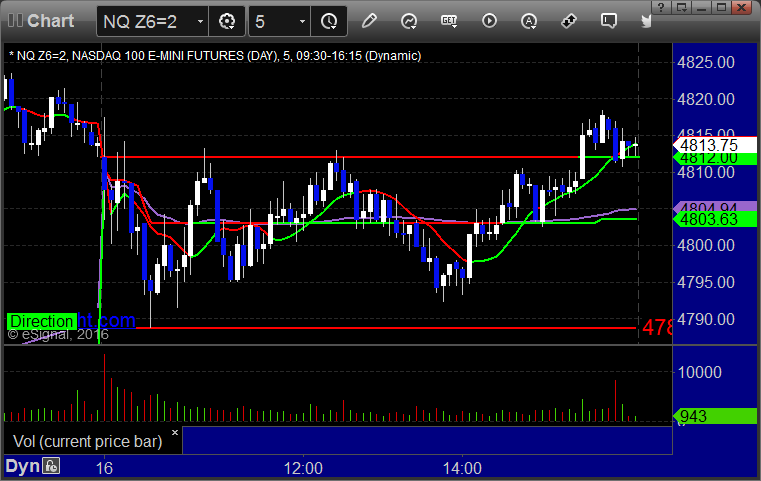Maximize the Chart window
Viewport: 761px width, 481px height.
click(722, 7)
